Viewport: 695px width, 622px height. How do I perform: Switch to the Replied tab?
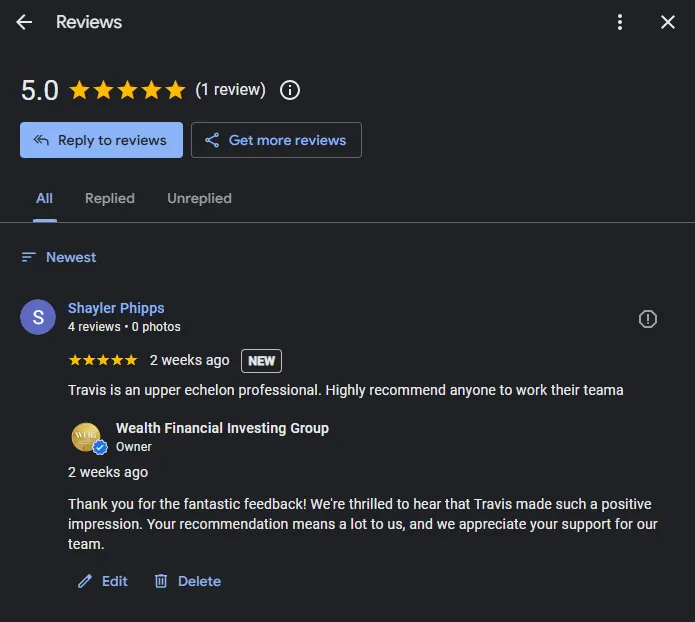click(109, 198)
